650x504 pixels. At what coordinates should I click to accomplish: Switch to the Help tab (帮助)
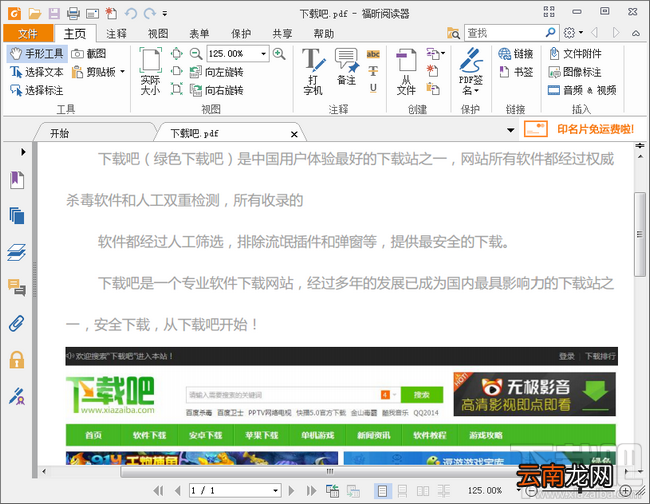tap(324, 34)
